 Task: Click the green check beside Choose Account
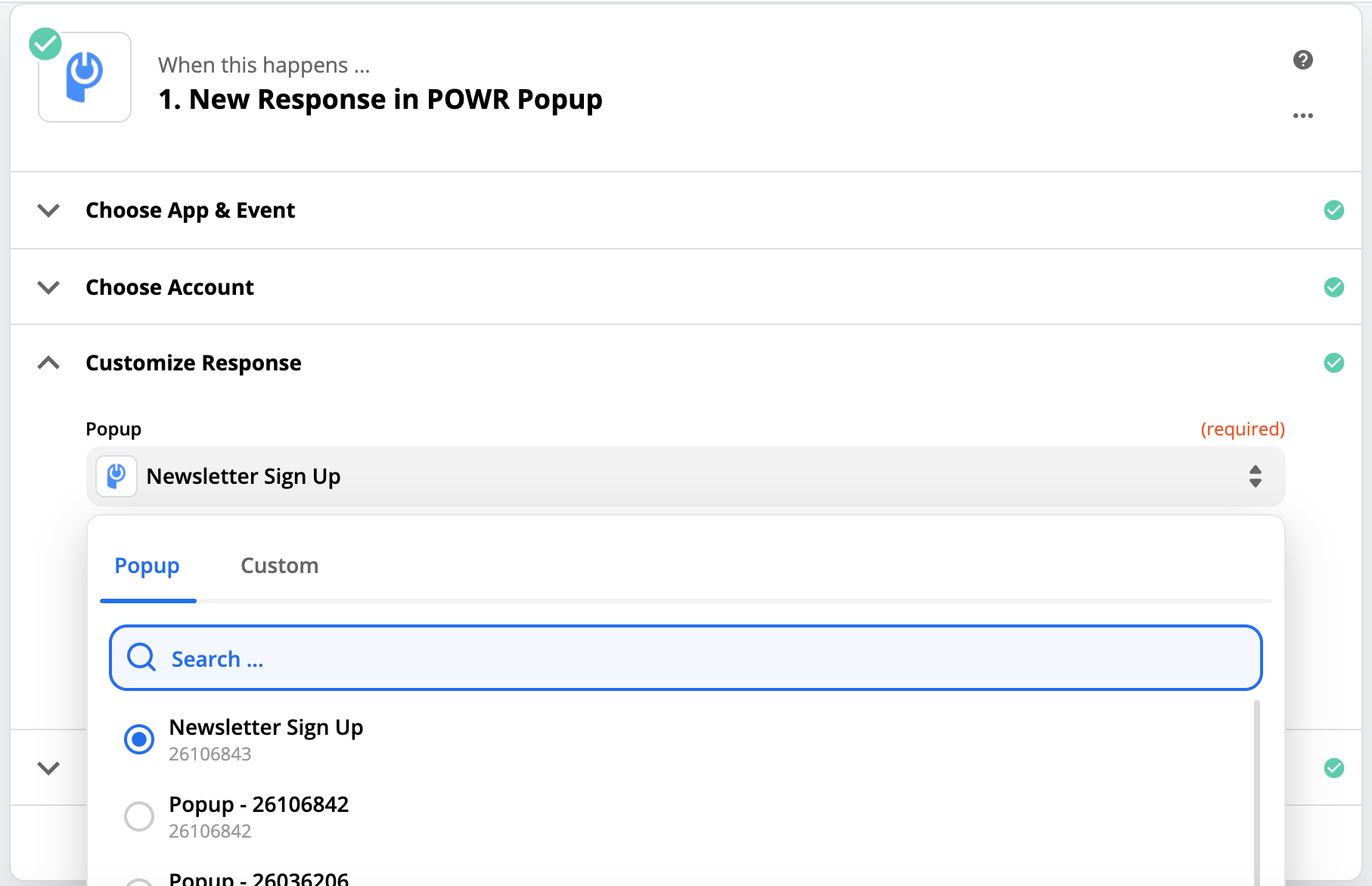[1333, 287]
